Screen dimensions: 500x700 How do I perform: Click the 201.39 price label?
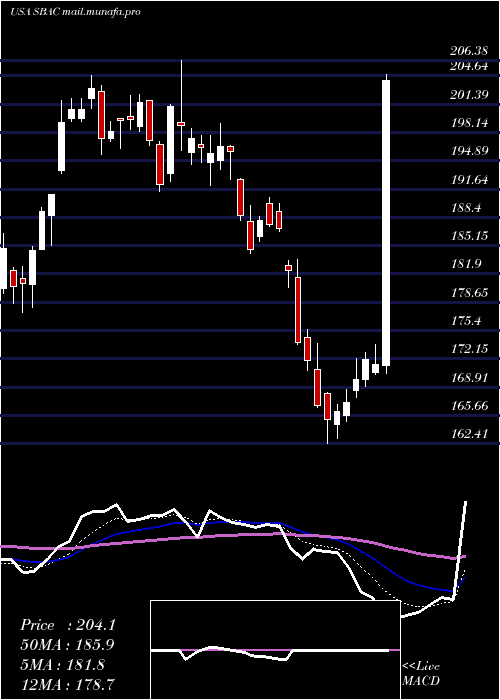coord(469,95)
